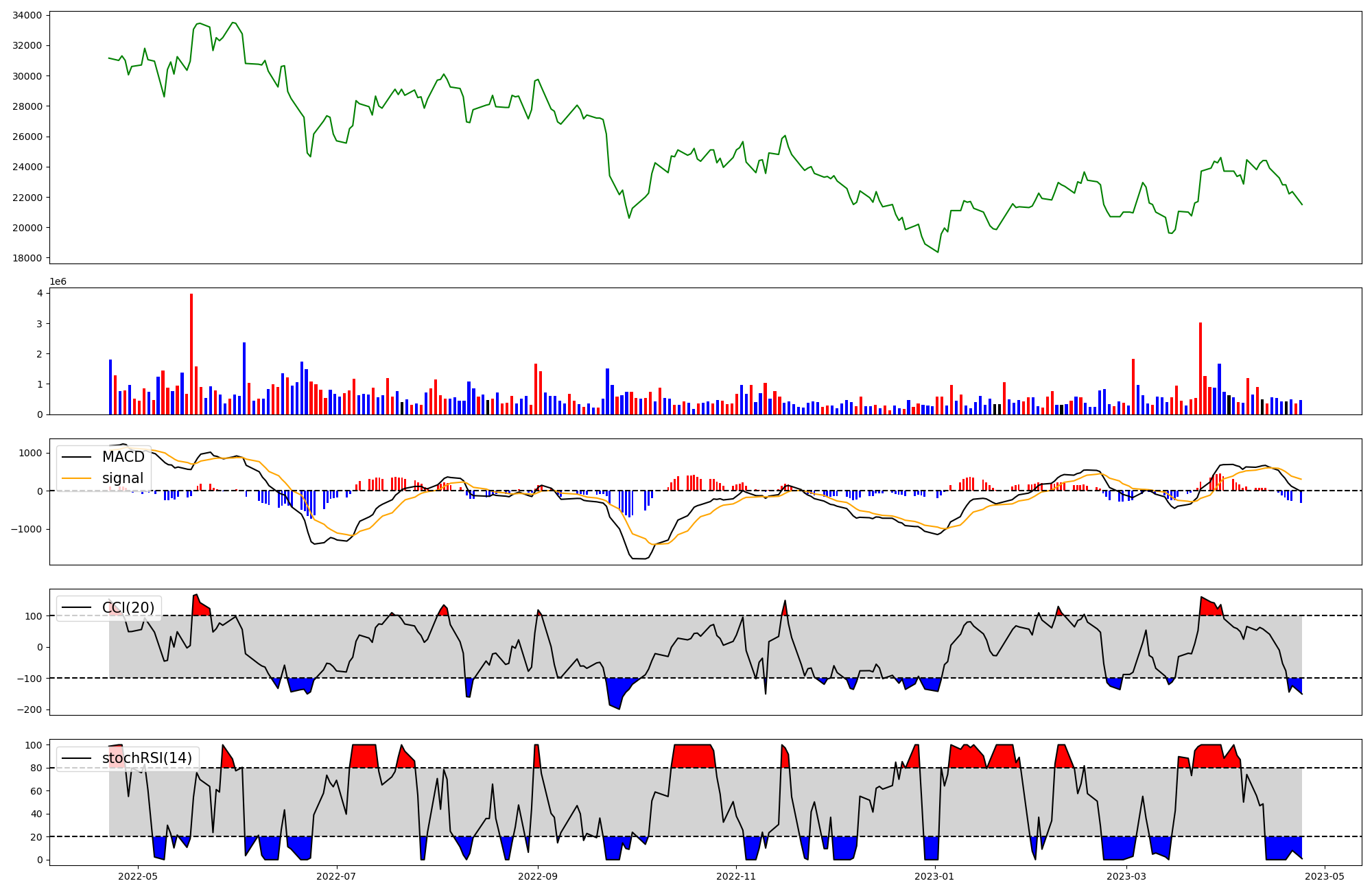Screen dimensions: 1372x892
Task: Click the MACD legend label
Action: [123, 457]
